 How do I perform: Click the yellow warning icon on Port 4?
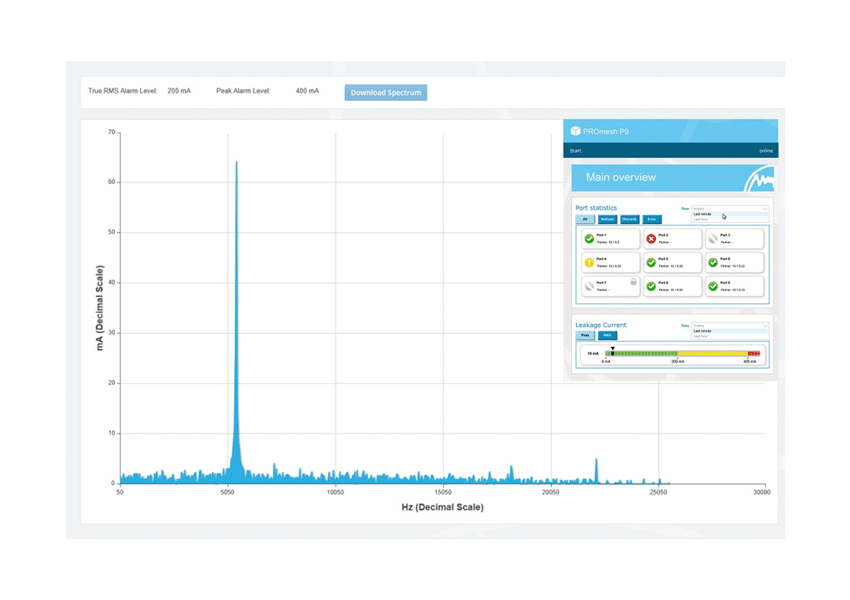point(589,262)
